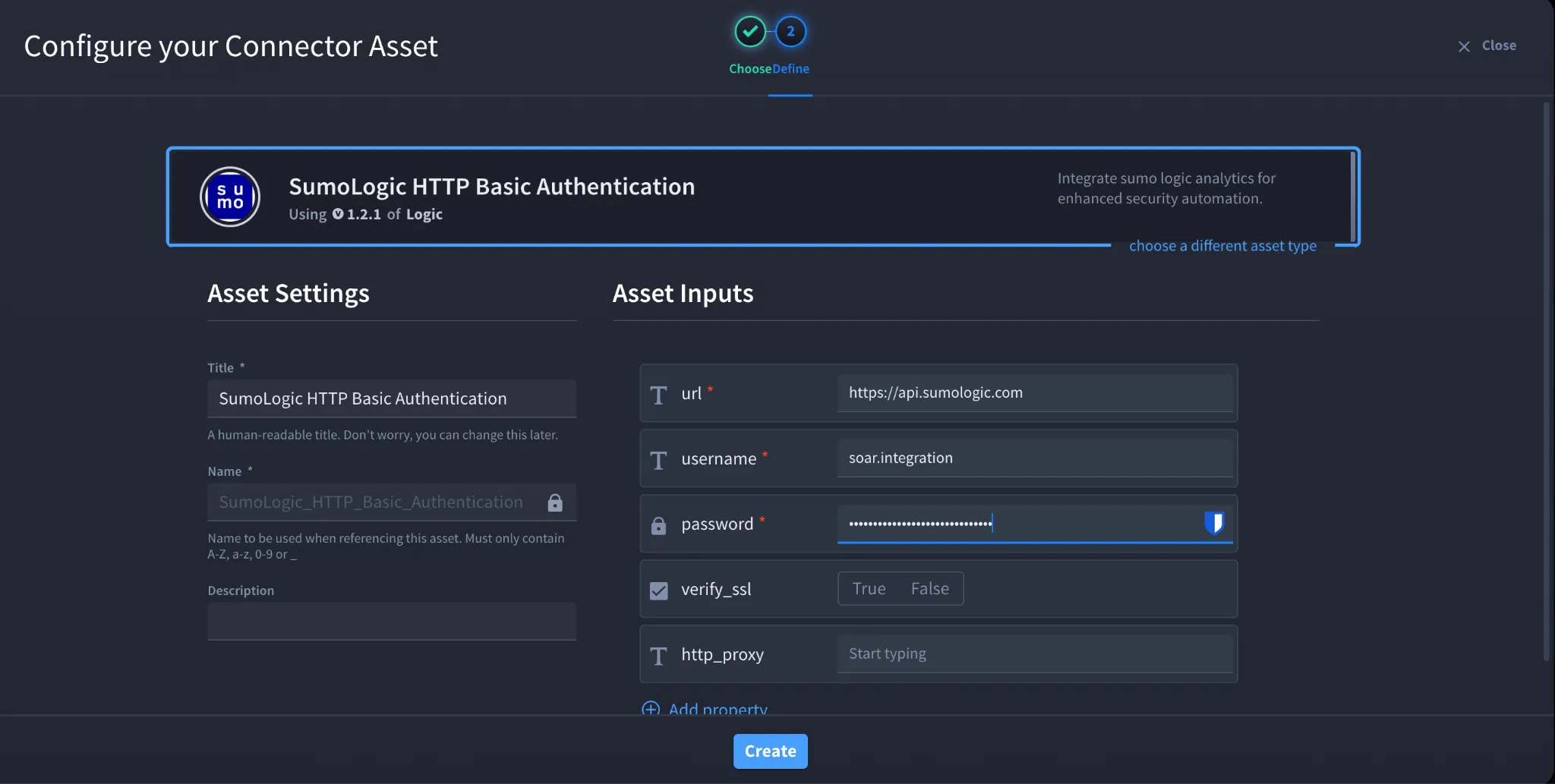The width and height of the screenshot is (1555, 784).
Task: Open the Choose step tab
Action: click(x=750, y=68)
